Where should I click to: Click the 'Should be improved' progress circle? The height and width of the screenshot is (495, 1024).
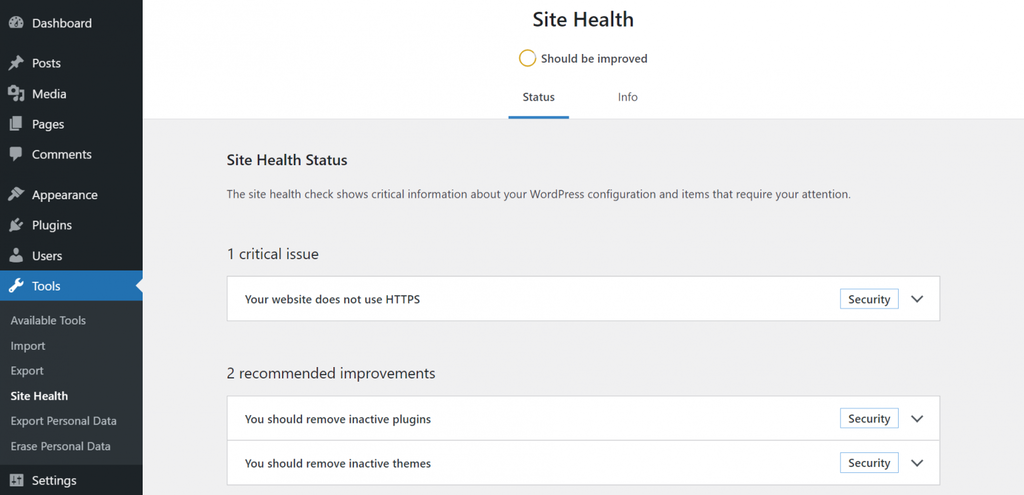click(x=527, y=58)
